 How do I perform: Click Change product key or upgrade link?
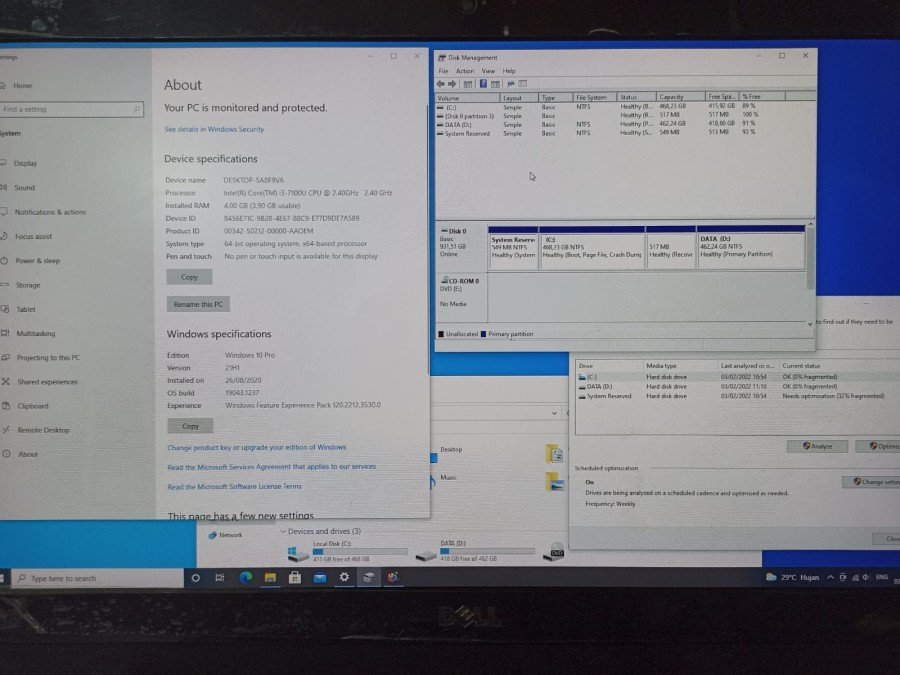(256, 448)
